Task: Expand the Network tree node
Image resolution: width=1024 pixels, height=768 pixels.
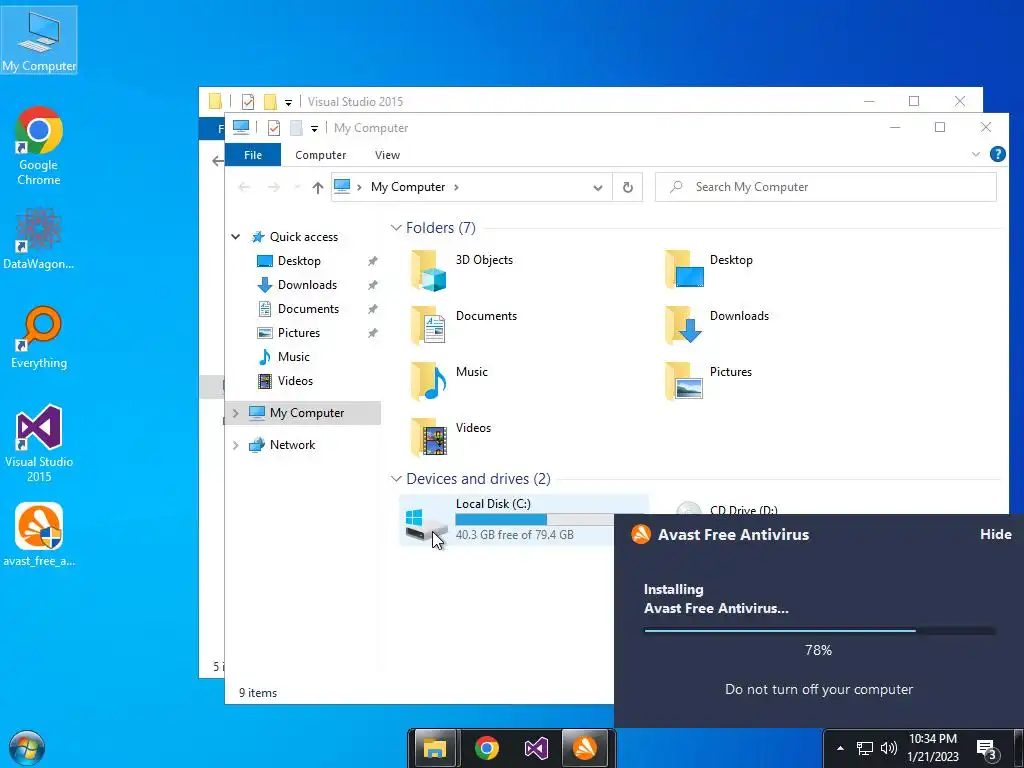Action: [236, 445]
